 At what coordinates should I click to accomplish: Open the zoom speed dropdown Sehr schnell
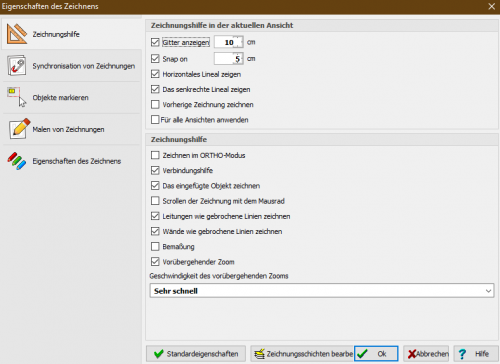[322, 291]
